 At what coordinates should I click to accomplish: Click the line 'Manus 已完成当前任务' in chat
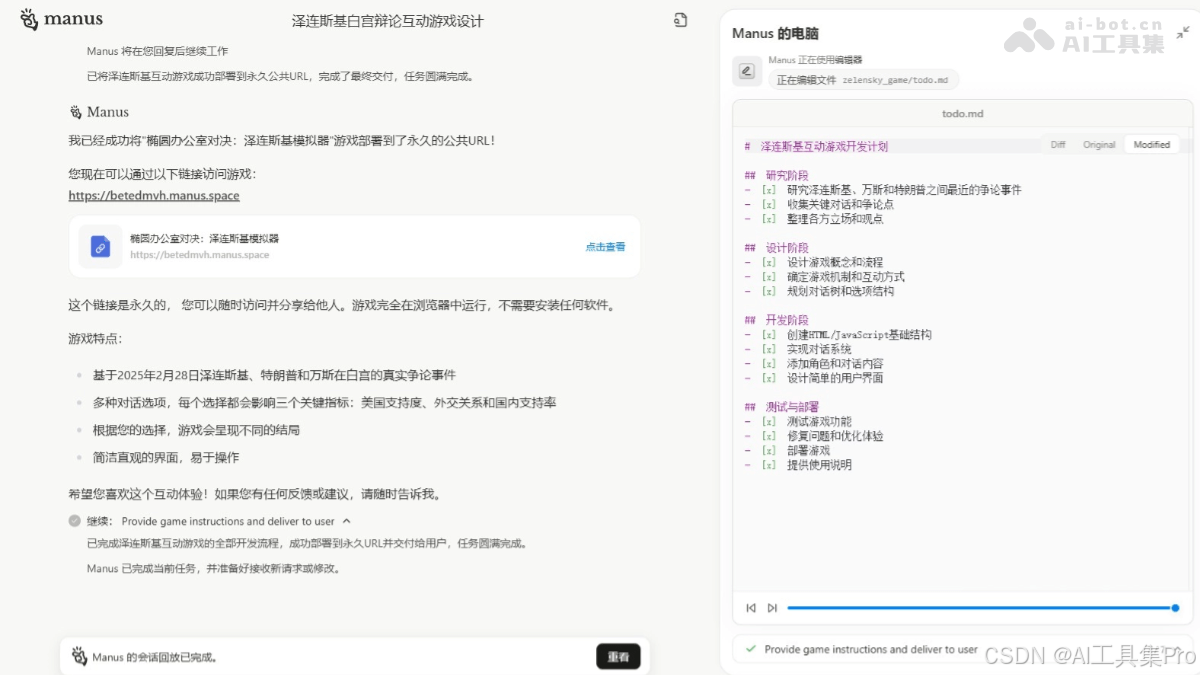[215, 568]
